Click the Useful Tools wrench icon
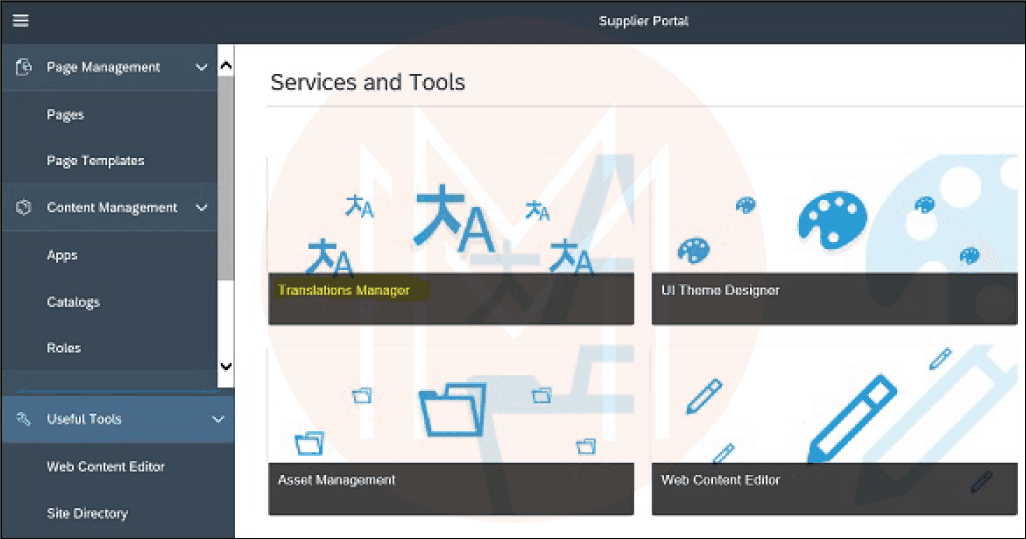 (24, 419)
